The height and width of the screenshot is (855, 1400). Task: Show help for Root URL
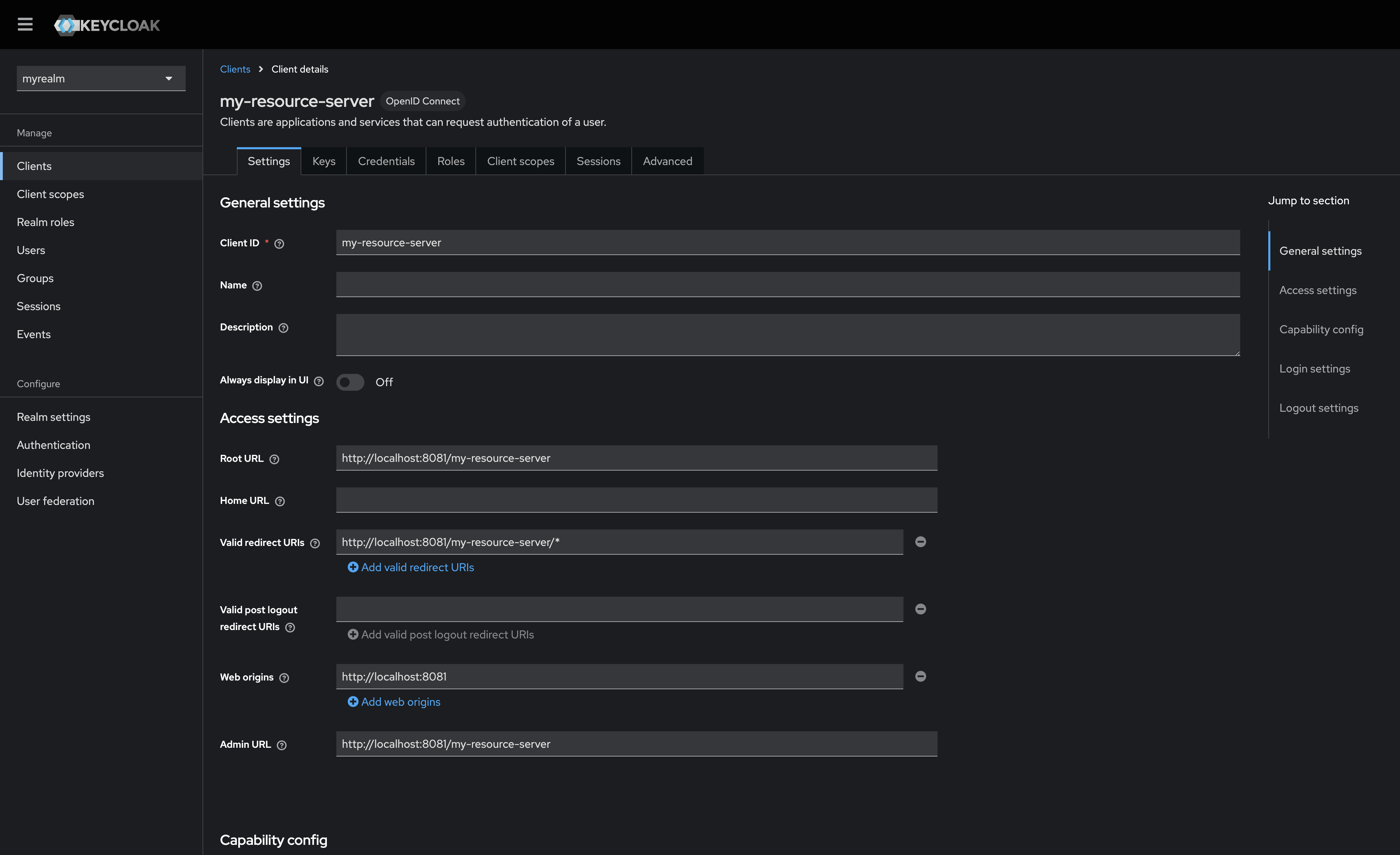(274, 459)
